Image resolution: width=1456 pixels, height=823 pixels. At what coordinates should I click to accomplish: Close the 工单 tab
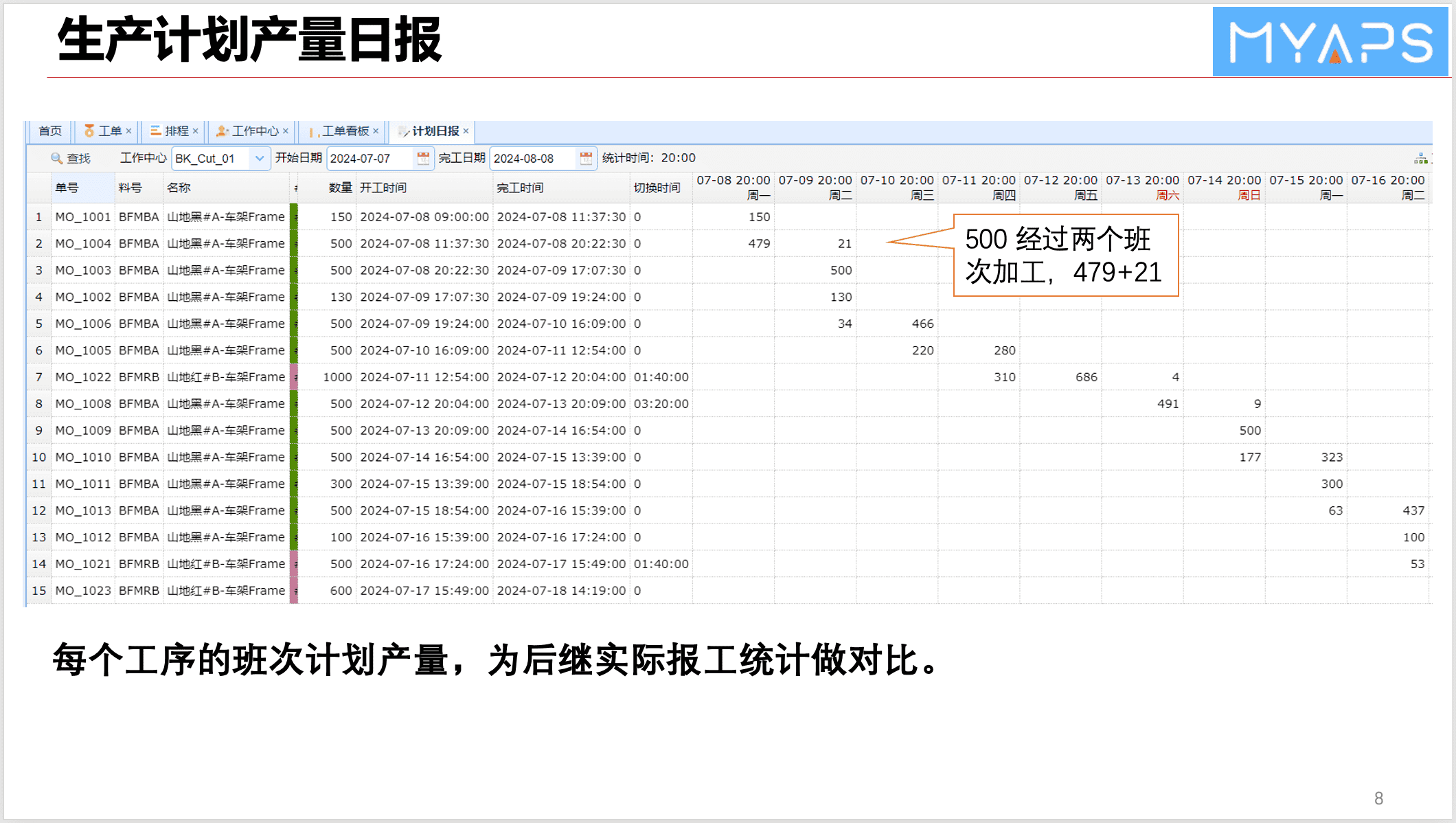128,131
